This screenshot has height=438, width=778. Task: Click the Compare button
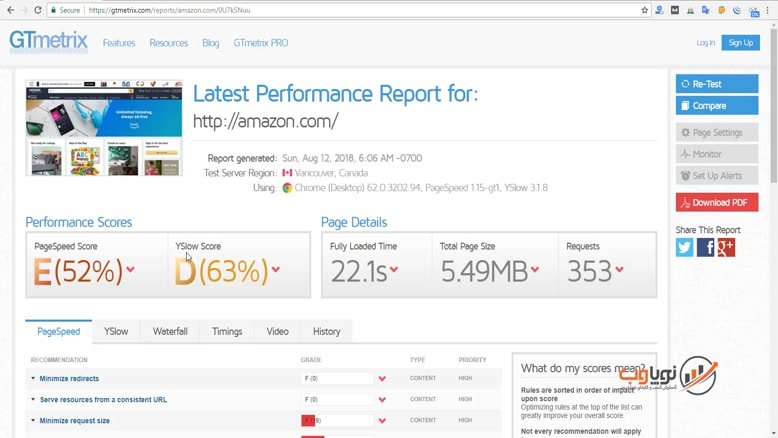[717, 106]
